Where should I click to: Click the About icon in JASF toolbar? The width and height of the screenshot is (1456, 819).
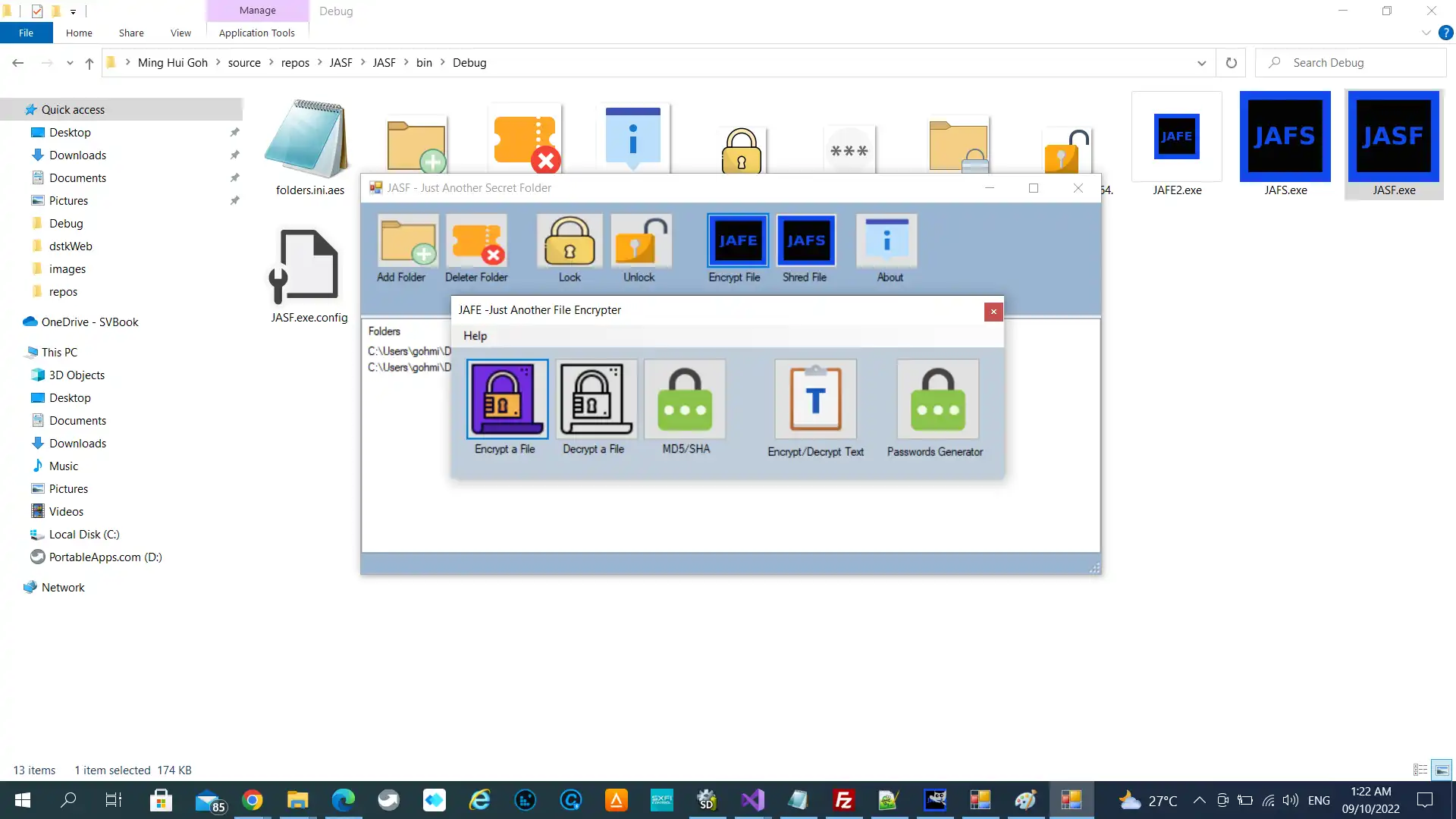coord(889,246)
